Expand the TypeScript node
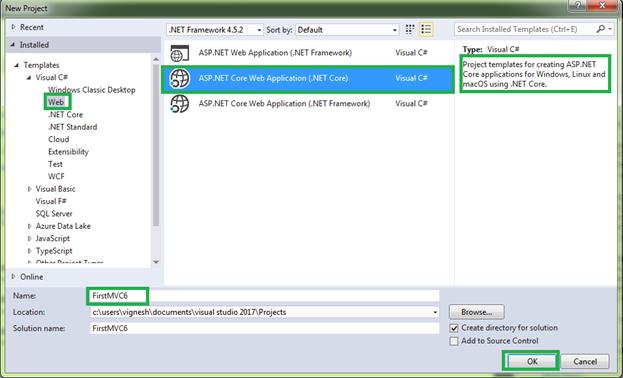This screenshot has width=623, height=378. (29, 251)
